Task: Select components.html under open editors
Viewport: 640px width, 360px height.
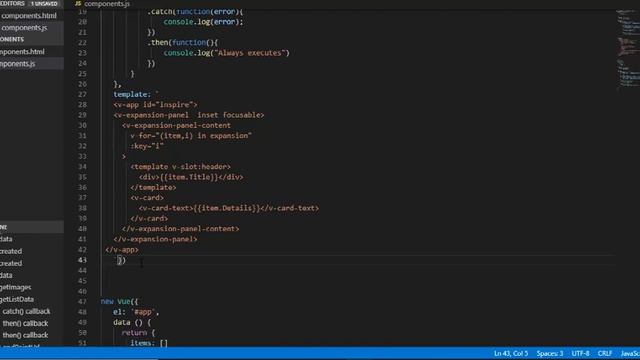Action: [29, 16]
